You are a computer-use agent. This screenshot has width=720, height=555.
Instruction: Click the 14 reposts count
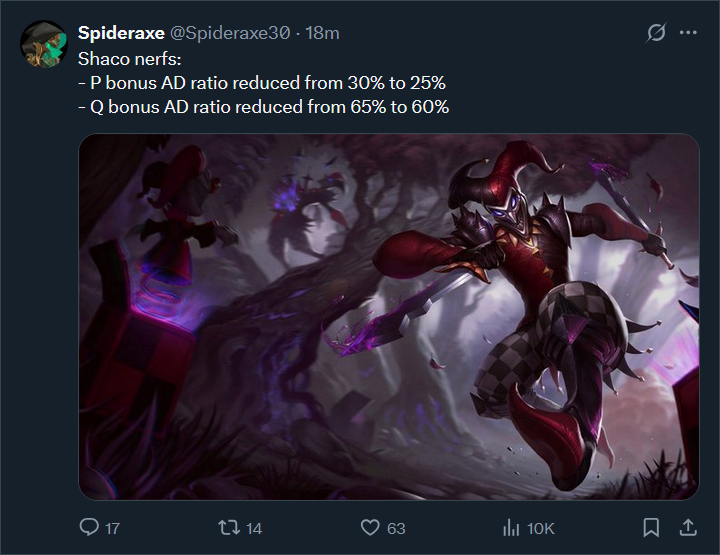[254, 528]
